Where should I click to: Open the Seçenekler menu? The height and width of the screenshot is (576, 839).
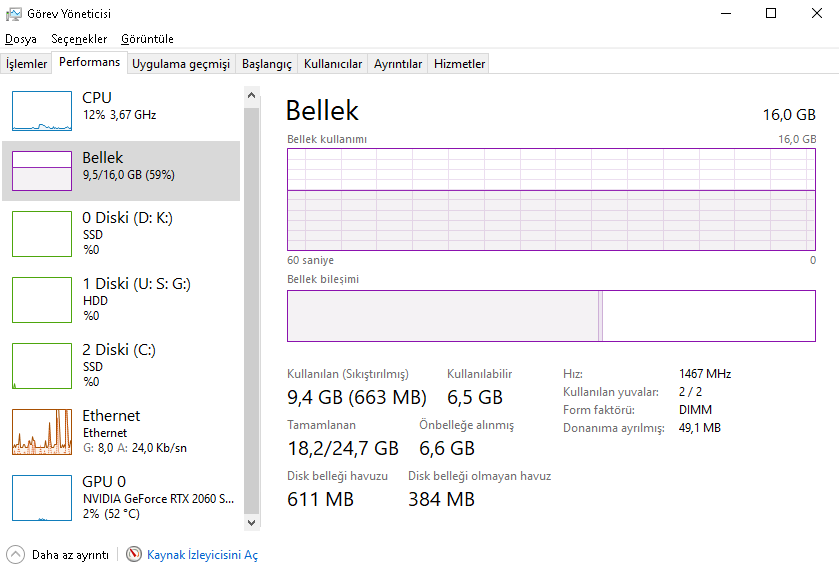(x=79, y=39)
